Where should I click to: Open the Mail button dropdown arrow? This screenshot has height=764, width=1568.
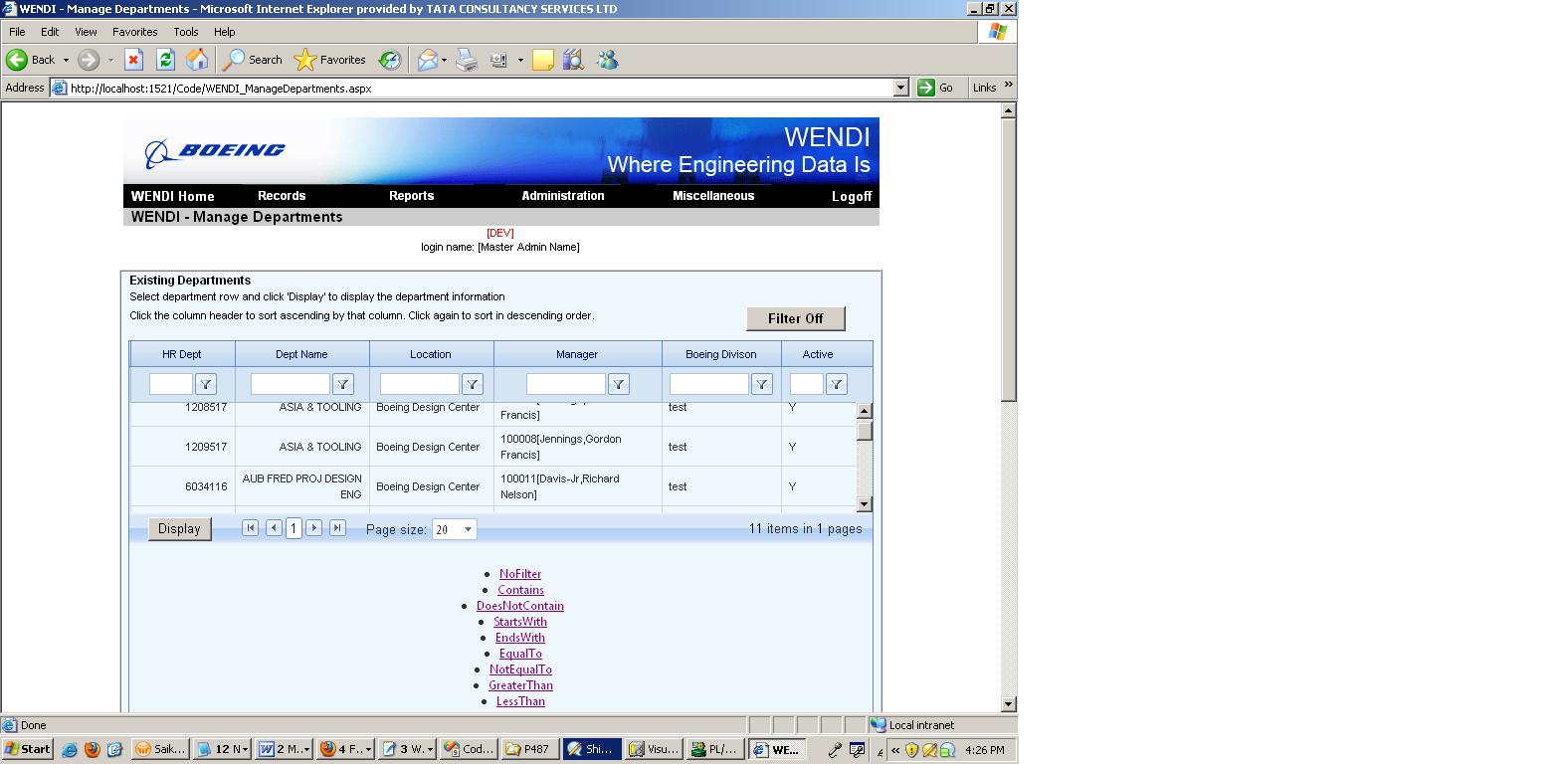tap(444, 60)
